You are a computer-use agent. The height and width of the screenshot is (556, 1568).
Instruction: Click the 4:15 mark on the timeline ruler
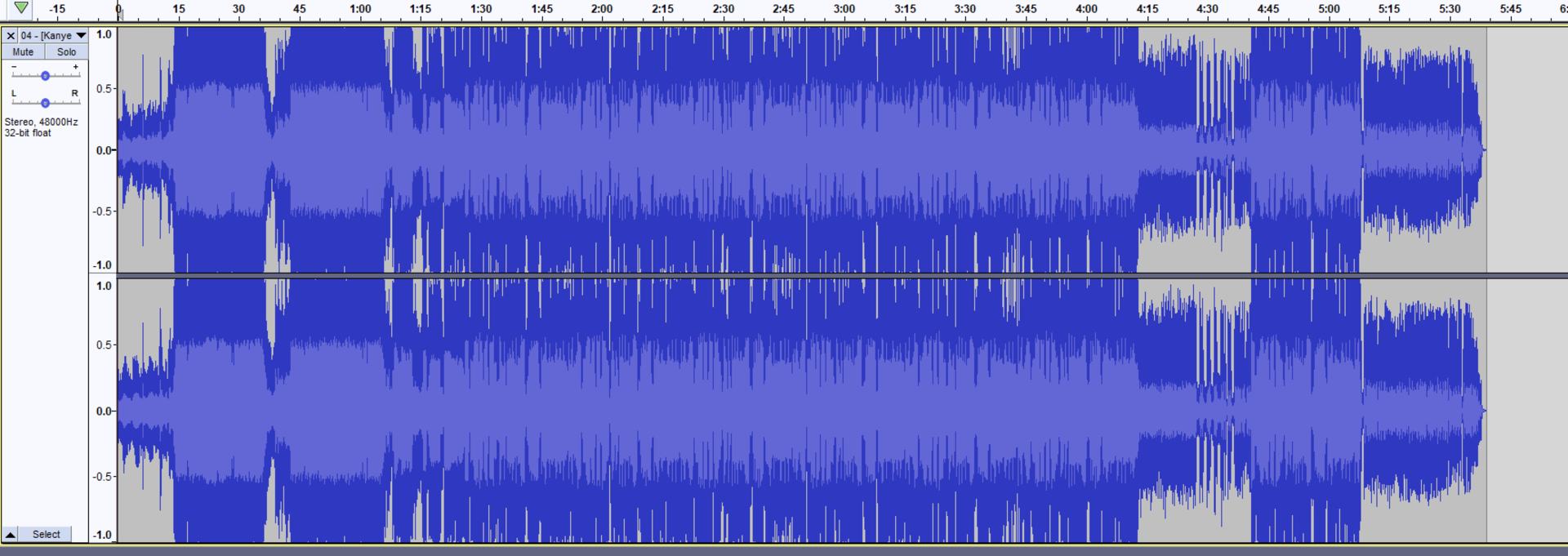pyautogui.click(x=1147, y=9)
